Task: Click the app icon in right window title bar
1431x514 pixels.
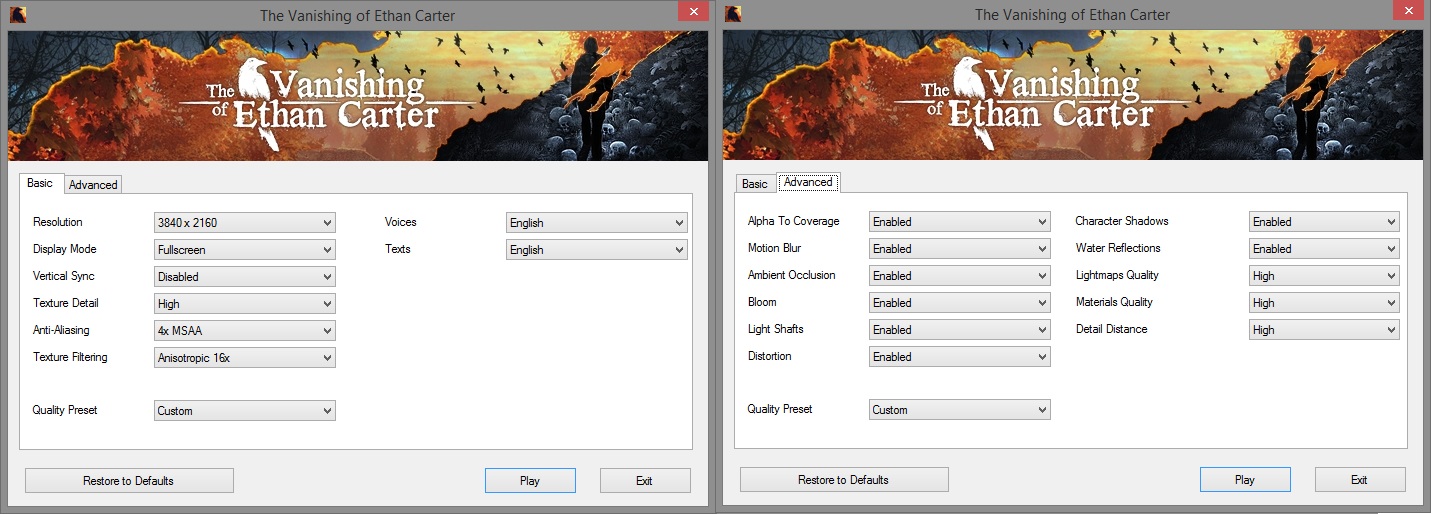Action: [733, 14]
